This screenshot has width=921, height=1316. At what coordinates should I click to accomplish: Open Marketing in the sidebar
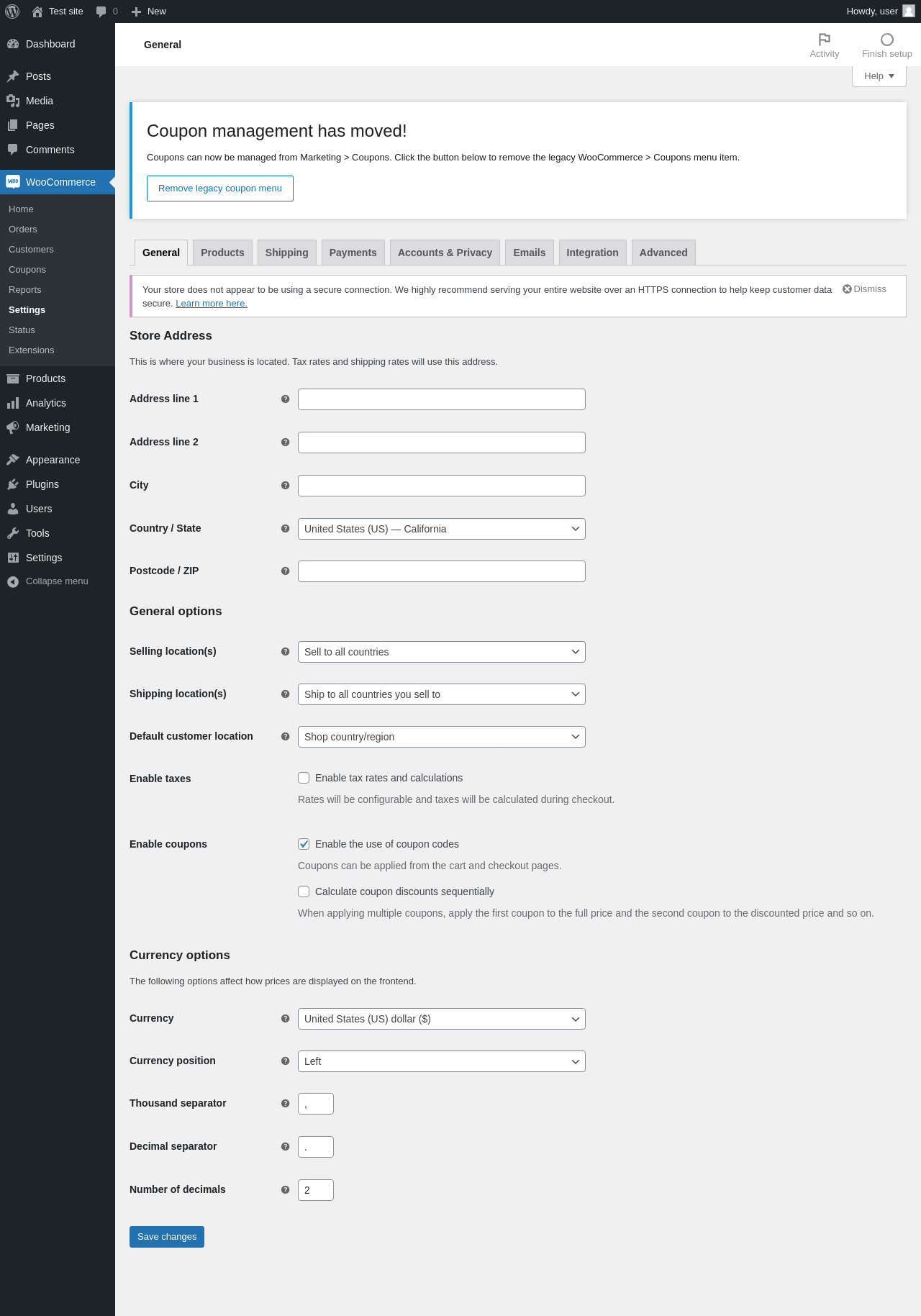58,427
